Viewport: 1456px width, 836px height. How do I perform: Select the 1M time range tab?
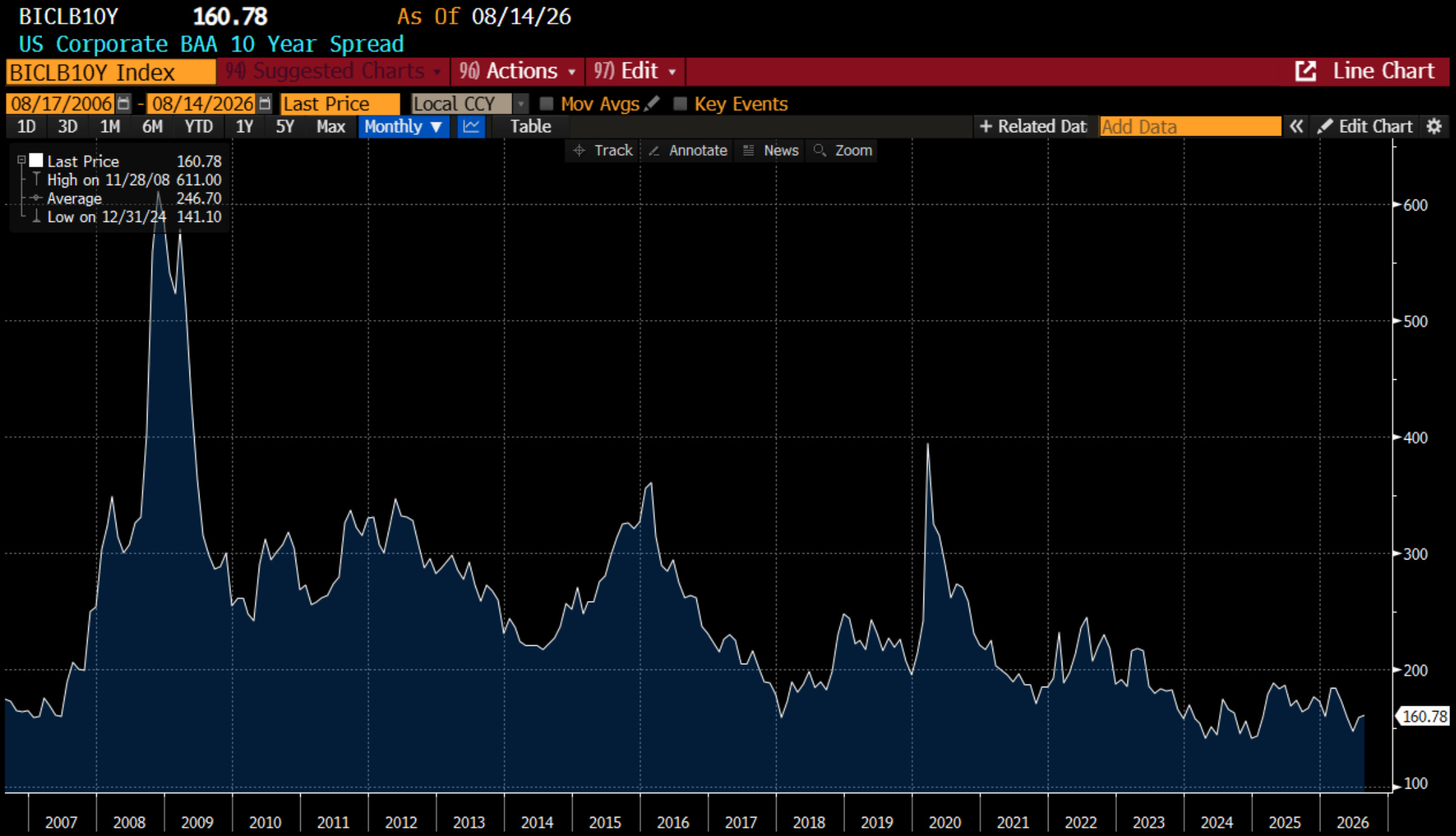[x=110, y=126]
